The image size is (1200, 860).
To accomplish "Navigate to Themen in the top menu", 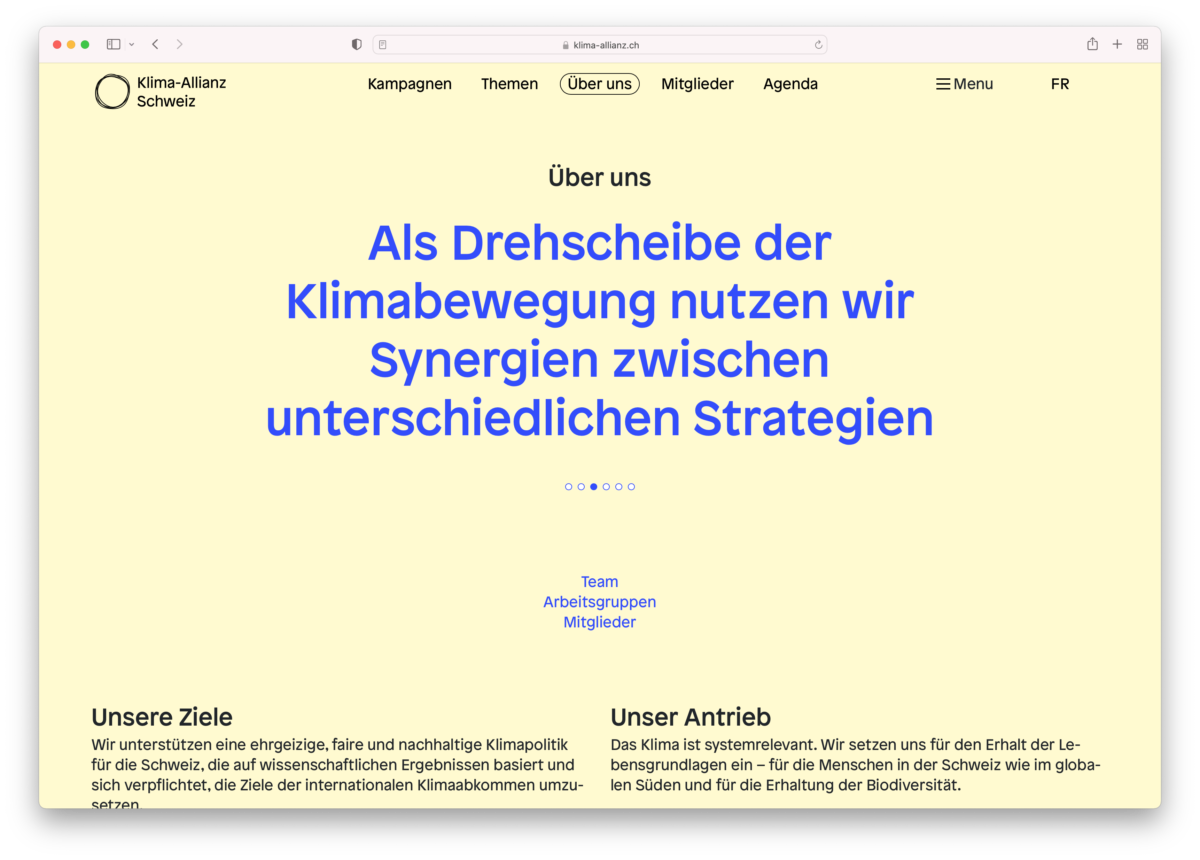I will [x=509, y=84].
